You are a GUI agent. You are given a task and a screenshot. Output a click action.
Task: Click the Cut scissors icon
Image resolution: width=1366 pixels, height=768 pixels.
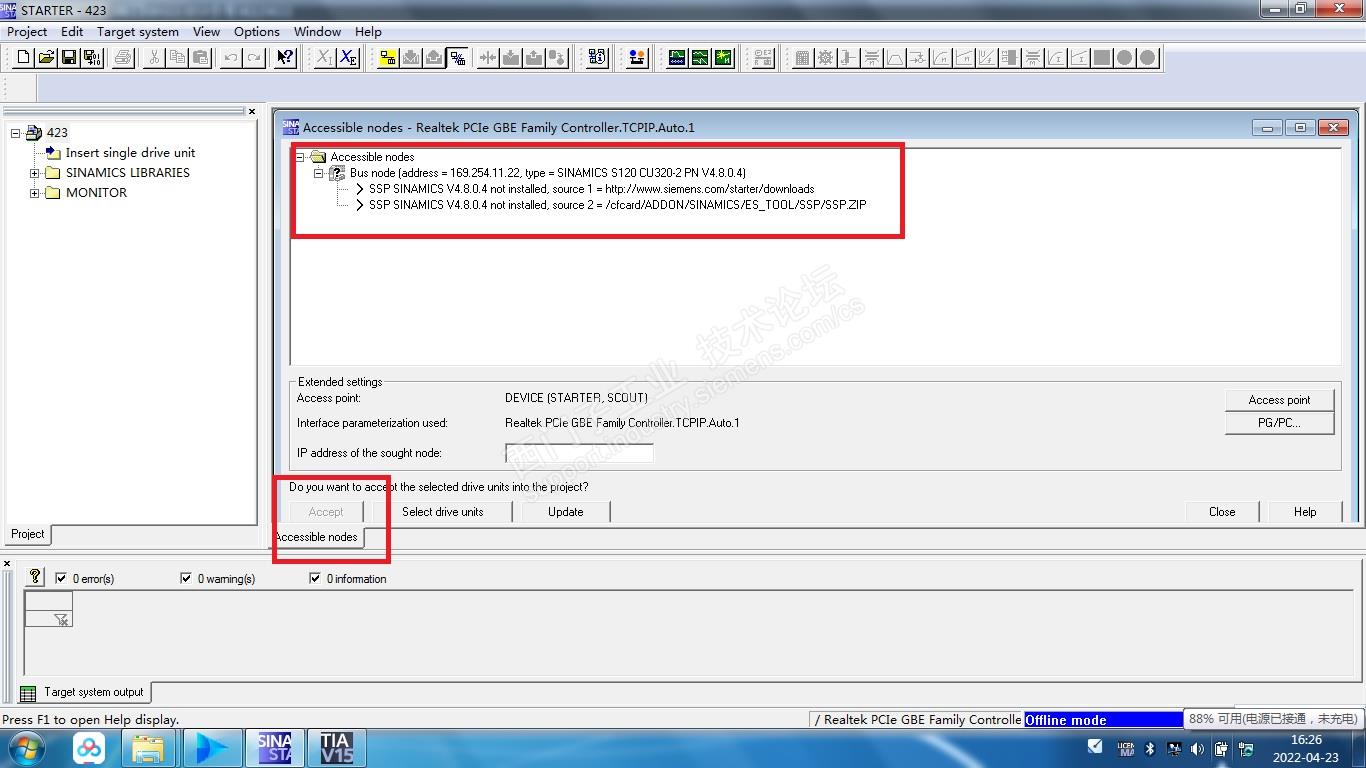(154, 58)
